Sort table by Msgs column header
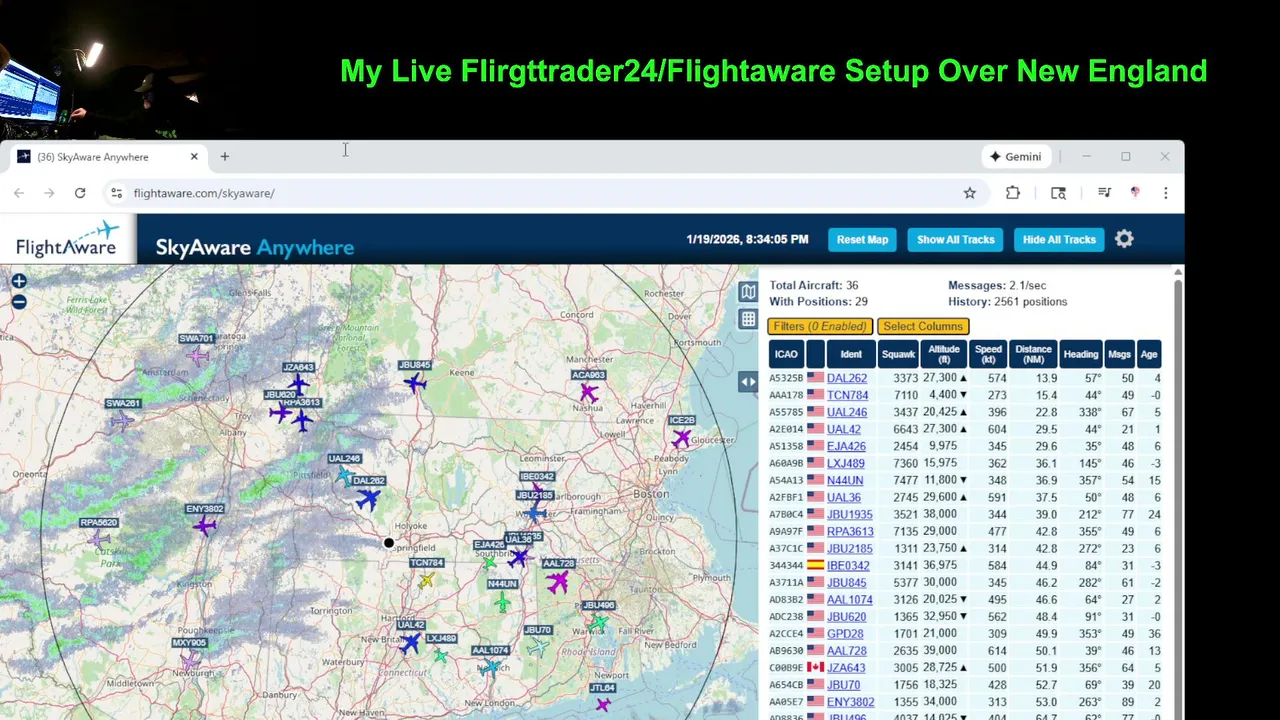The image size is (1280, 720). pyautogui.click(x=1120, y=354)
